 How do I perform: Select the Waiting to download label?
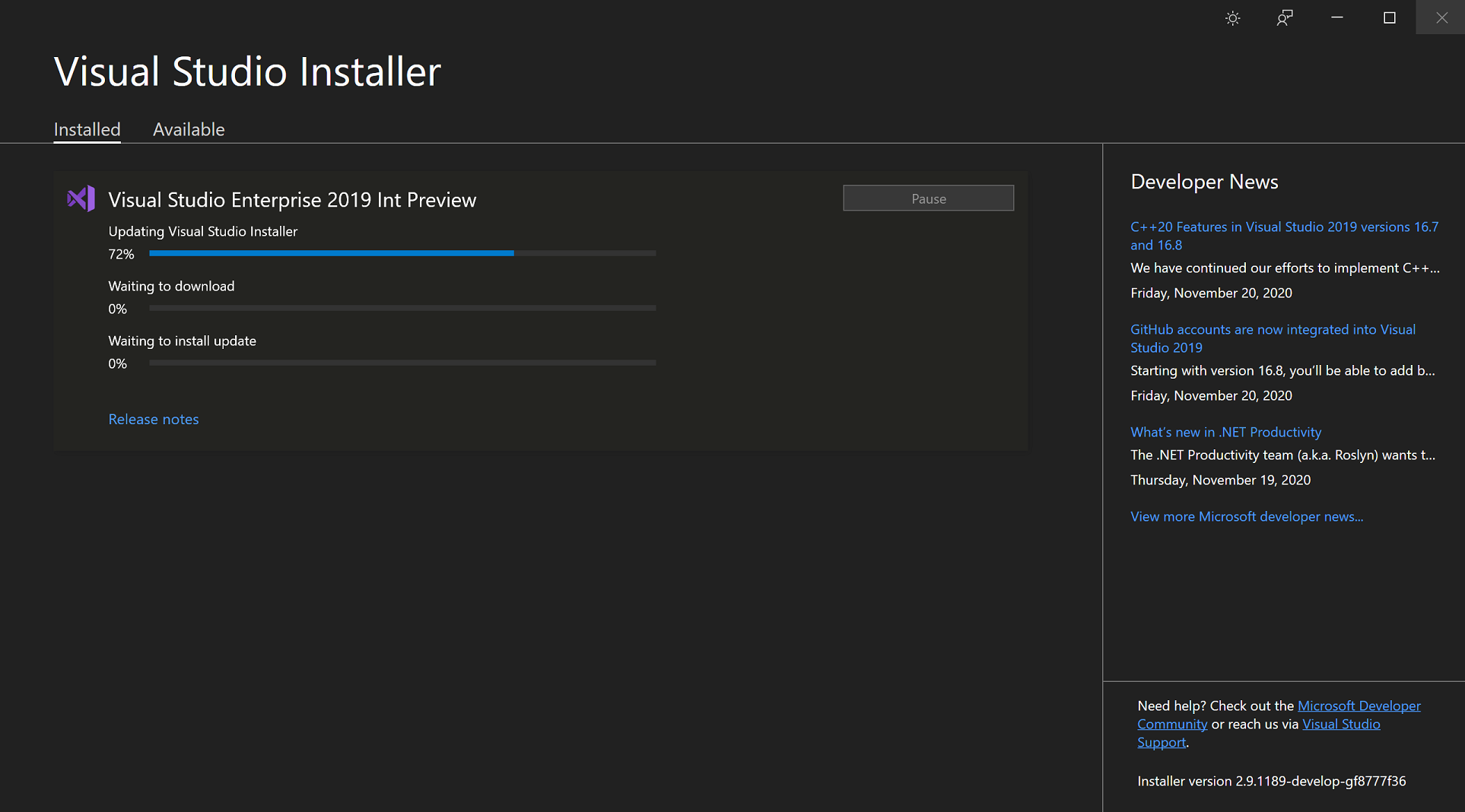(171, 286)
